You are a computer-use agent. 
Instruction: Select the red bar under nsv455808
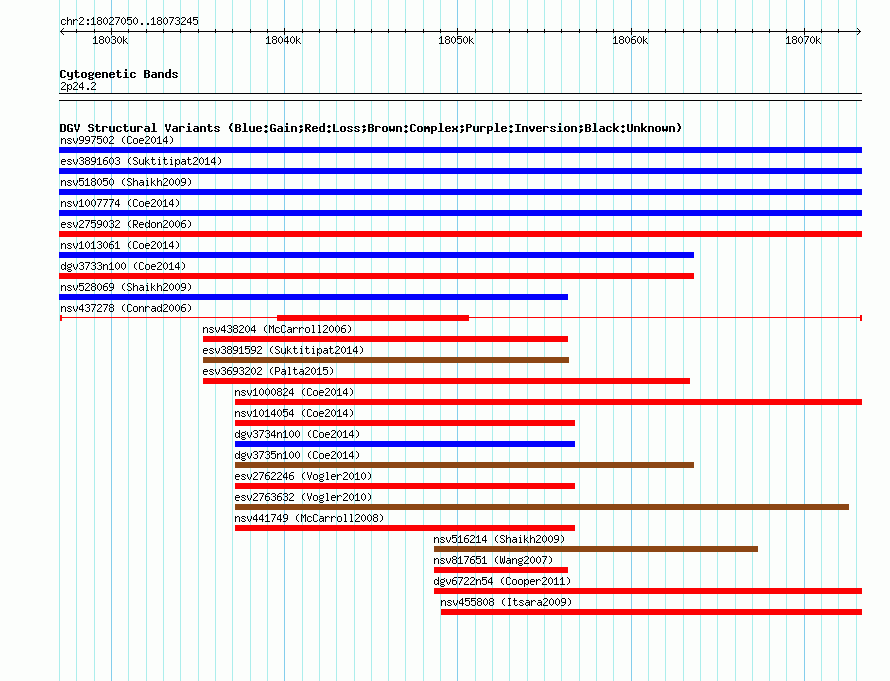(x=652, y=612)
